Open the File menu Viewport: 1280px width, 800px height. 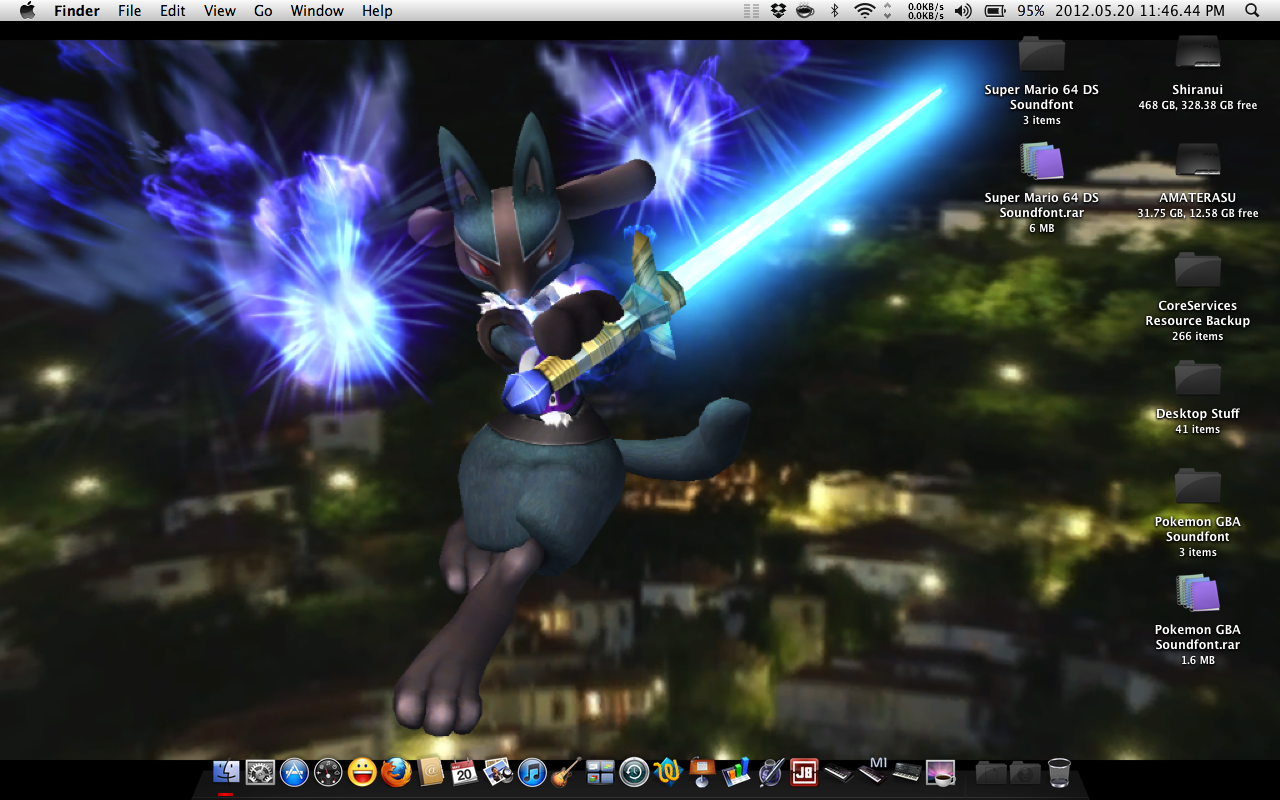pos(129,11)
